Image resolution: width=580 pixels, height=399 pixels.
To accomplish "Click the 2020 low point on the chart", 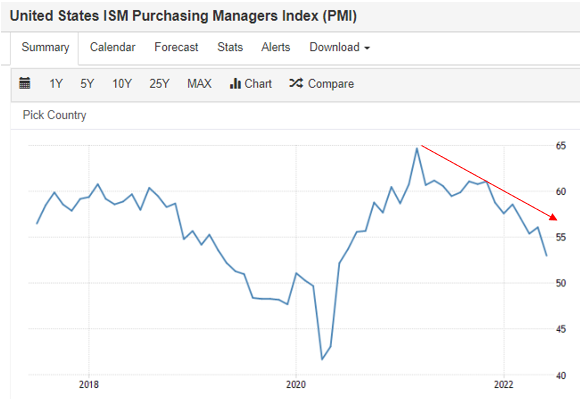I will [322, 359].
